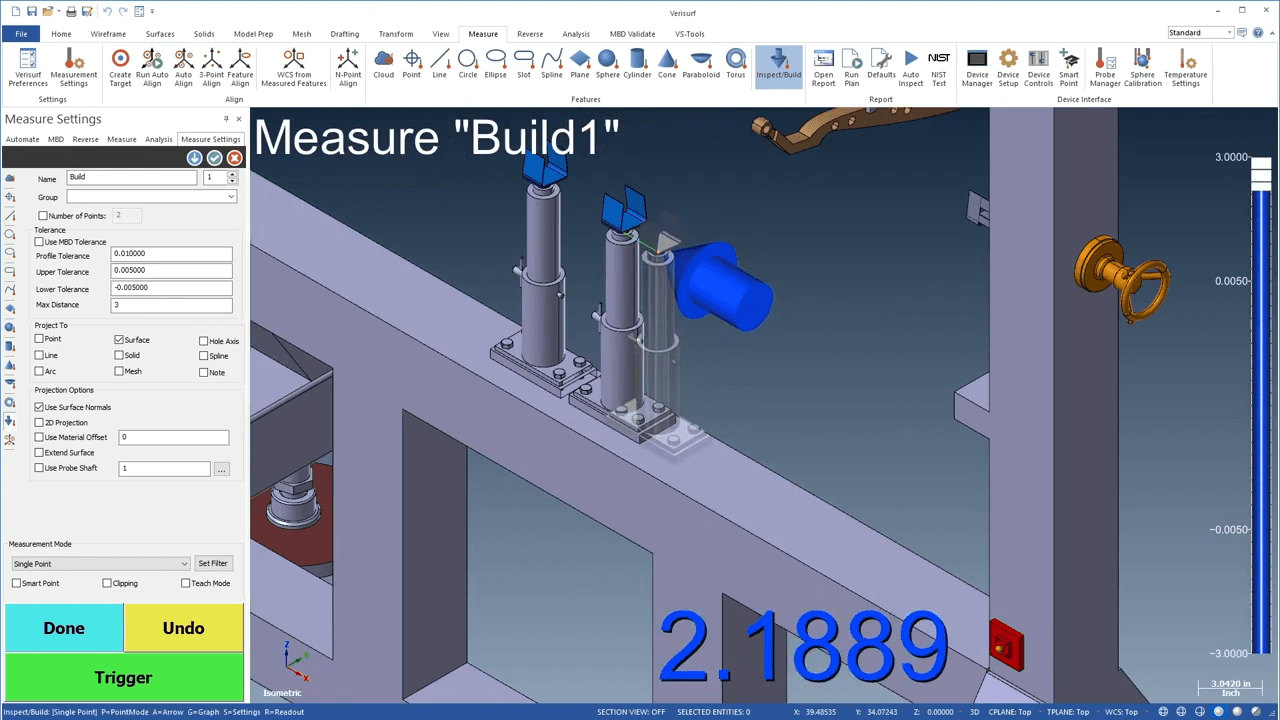Measure a Slot feature
This screenshot has width=1280, height=720.
click(524, 64)
